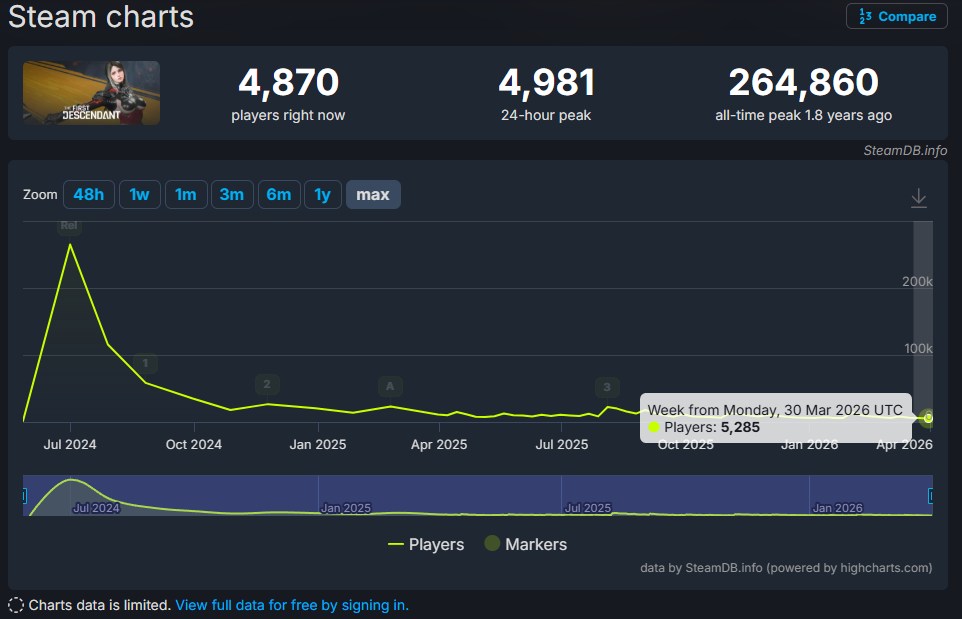962x619 pixels.
Task: Select the 1y zoom range
Action: [x=322, y=194]
